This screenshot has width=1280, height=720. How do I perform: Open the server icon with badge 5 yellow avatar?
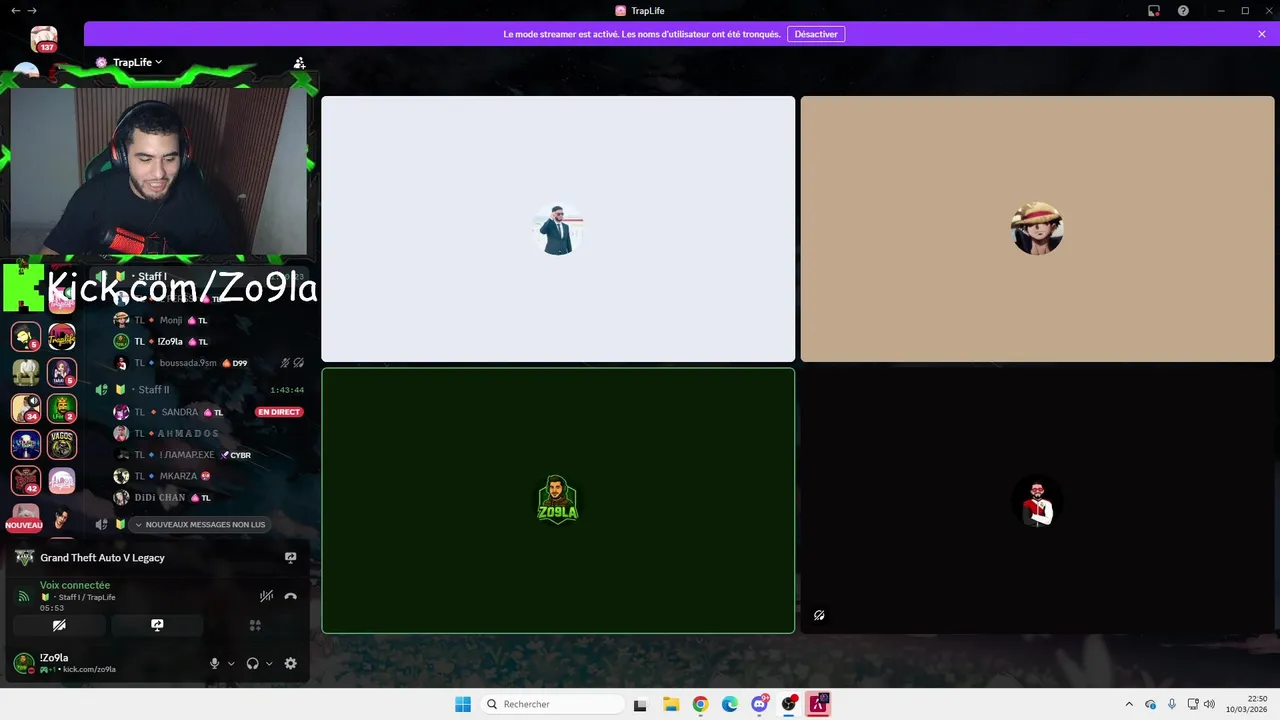[x=26, y=337]
